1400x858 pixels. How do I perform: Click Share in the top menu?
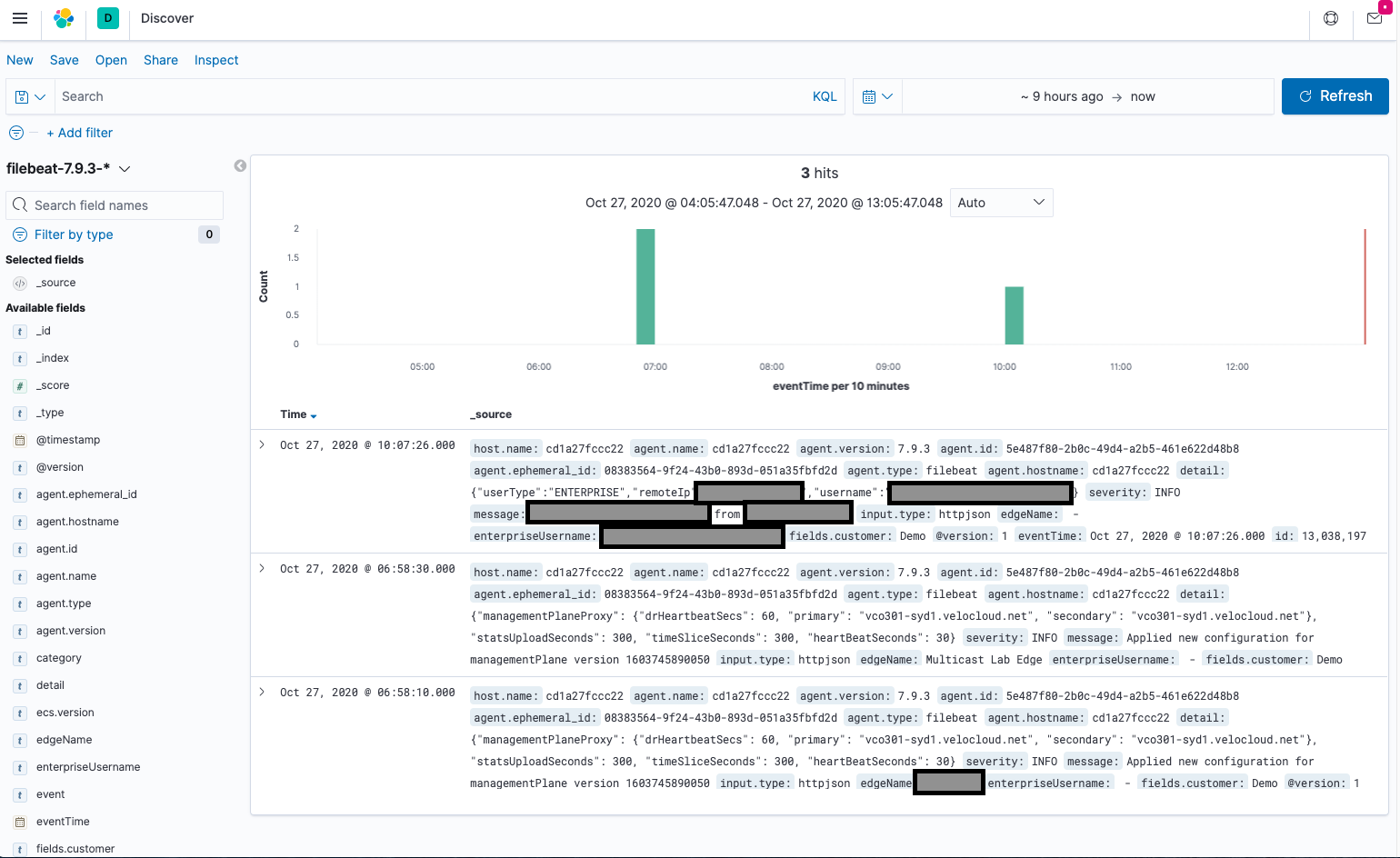pyautogui.click(x=161, y=60)
